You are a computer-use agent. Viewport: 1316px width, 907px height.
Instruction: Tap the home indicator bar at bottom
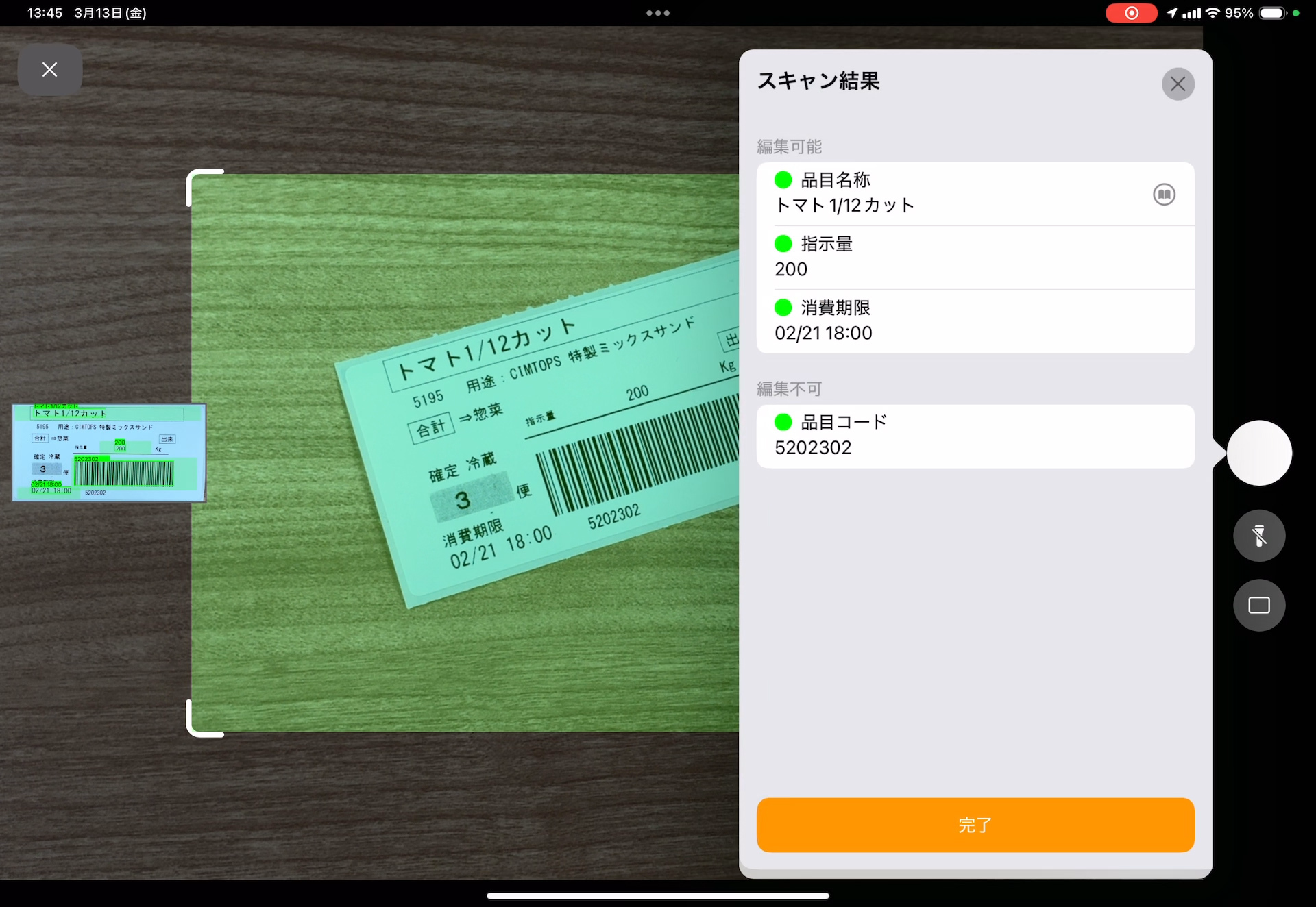tap(657, 895)
